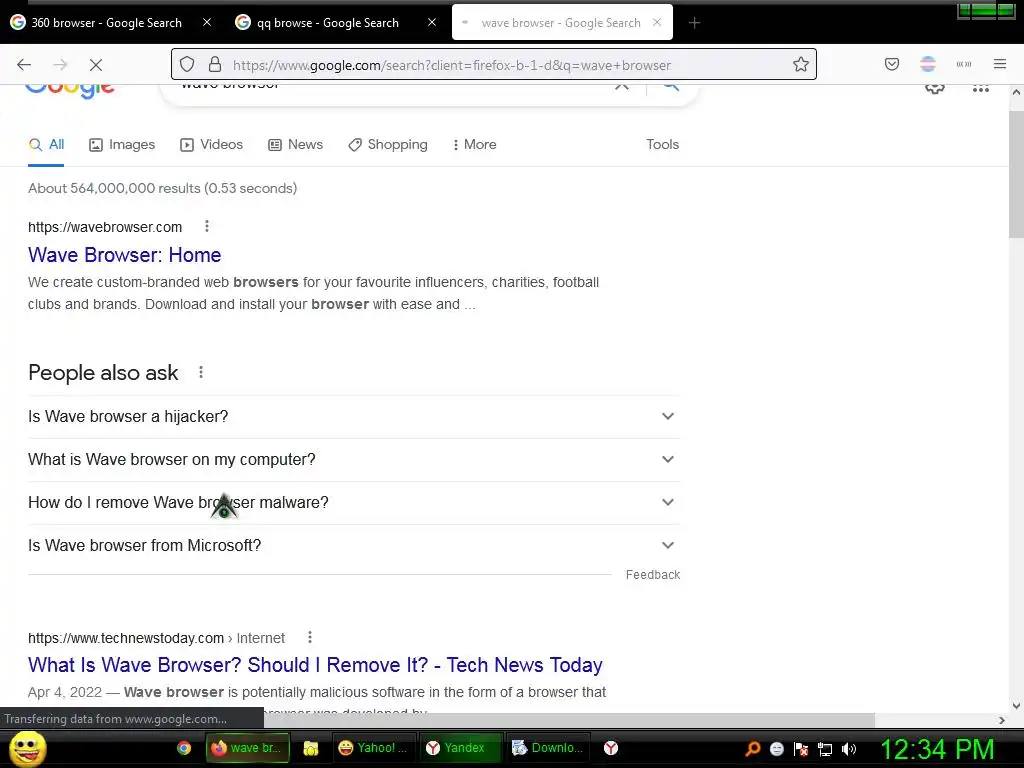Click the orange search tray icon
The width and height of the screenshot is (1024, 768).
pyautogui.click(x=752, y=748)
